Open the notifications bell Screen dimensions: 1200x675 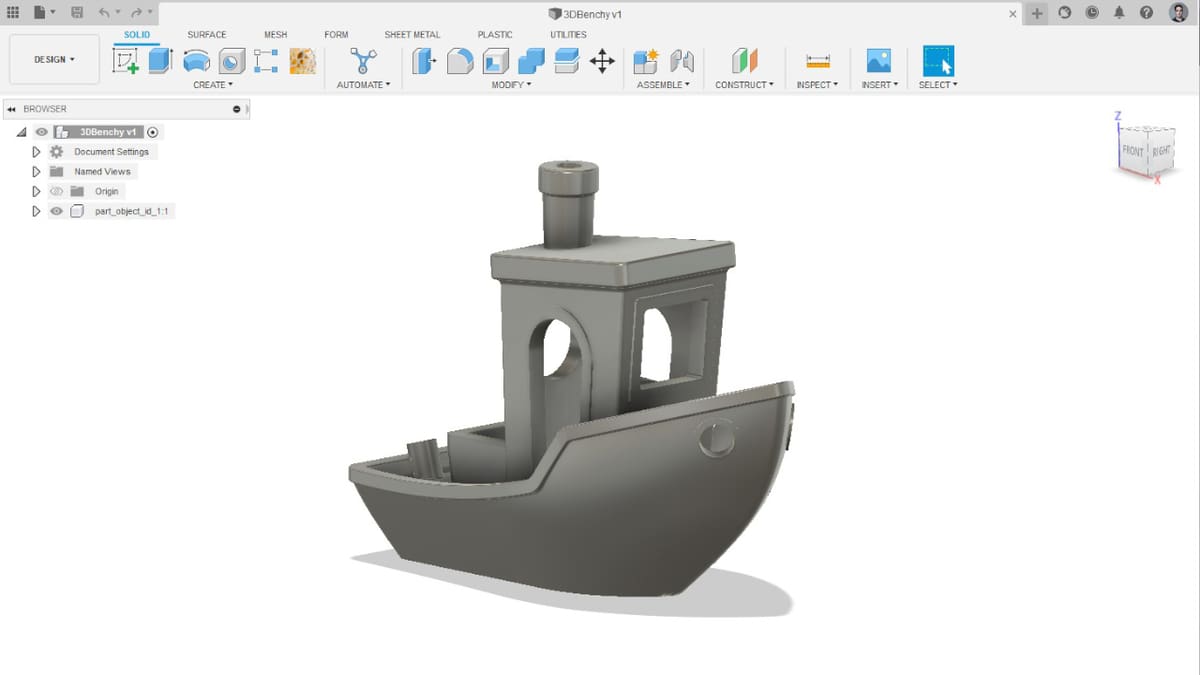pyautogui.click(x=1119, y=13)
